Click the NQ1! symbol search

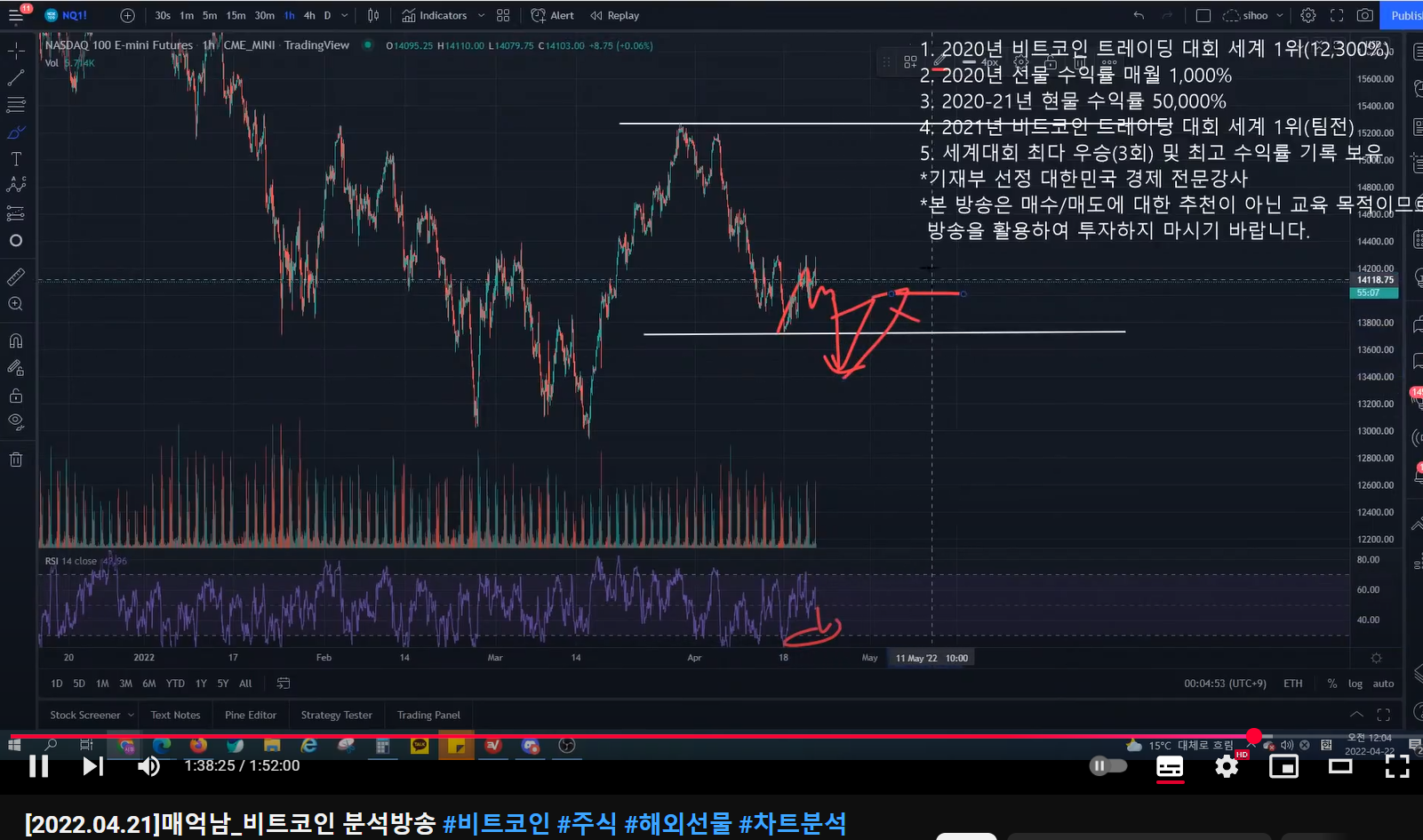point(67,15)
